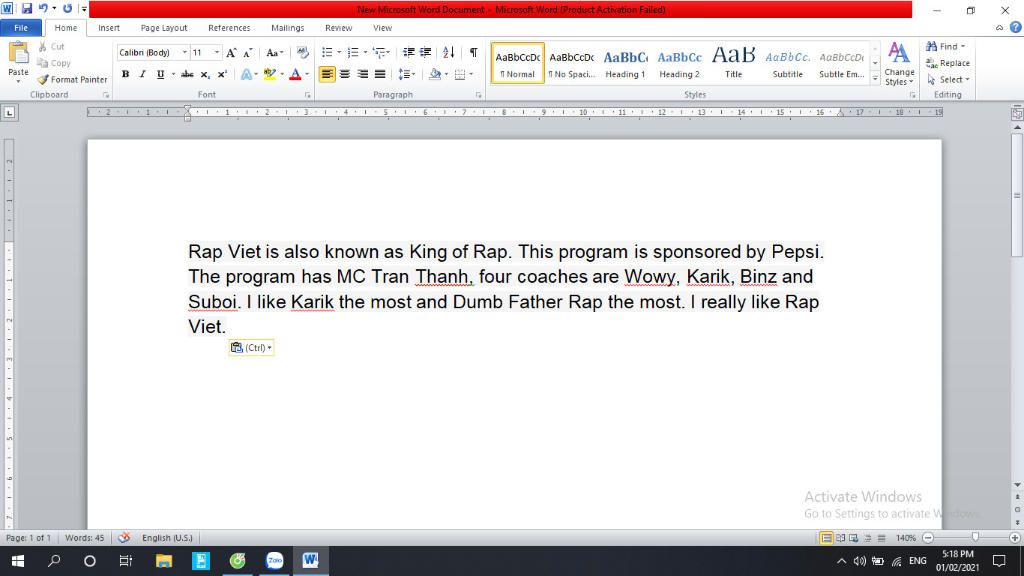Viewport: 1024px width, 576px height.
Task: Save the document from quick access toolbar
Action: [x=27, y=8]
